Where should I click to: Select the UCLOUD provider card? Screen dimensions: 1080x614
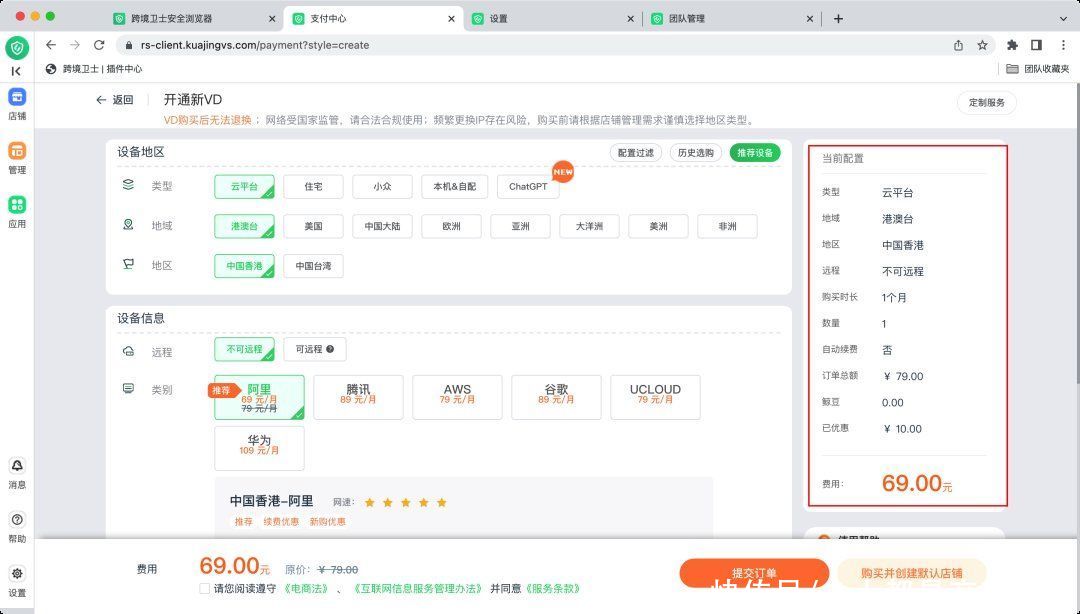point(655,397)
